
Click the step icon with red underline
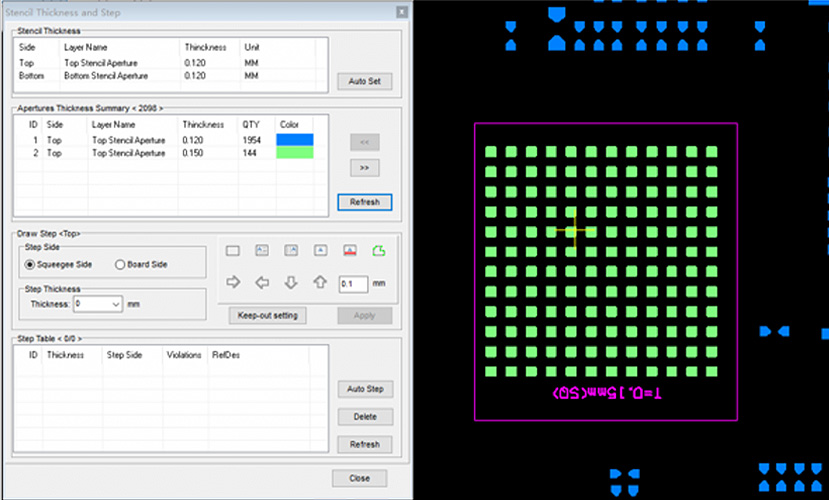coord(350,251)
